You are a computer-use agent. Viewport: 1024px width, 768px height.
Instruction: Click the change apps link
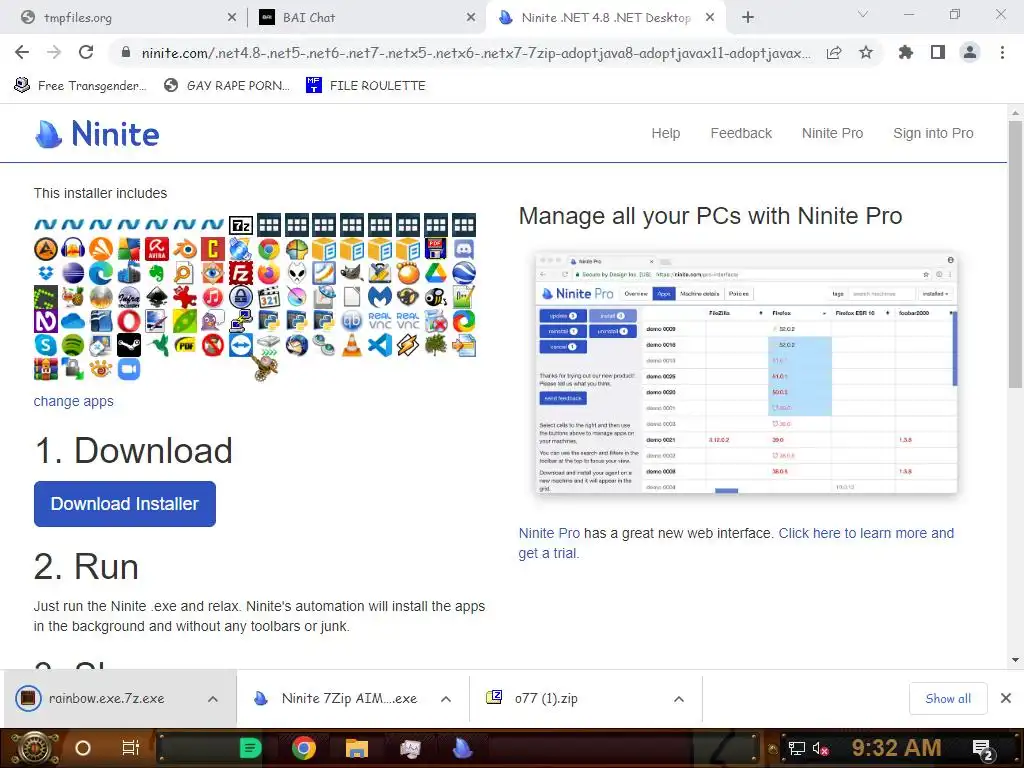[x=74, y=401]
